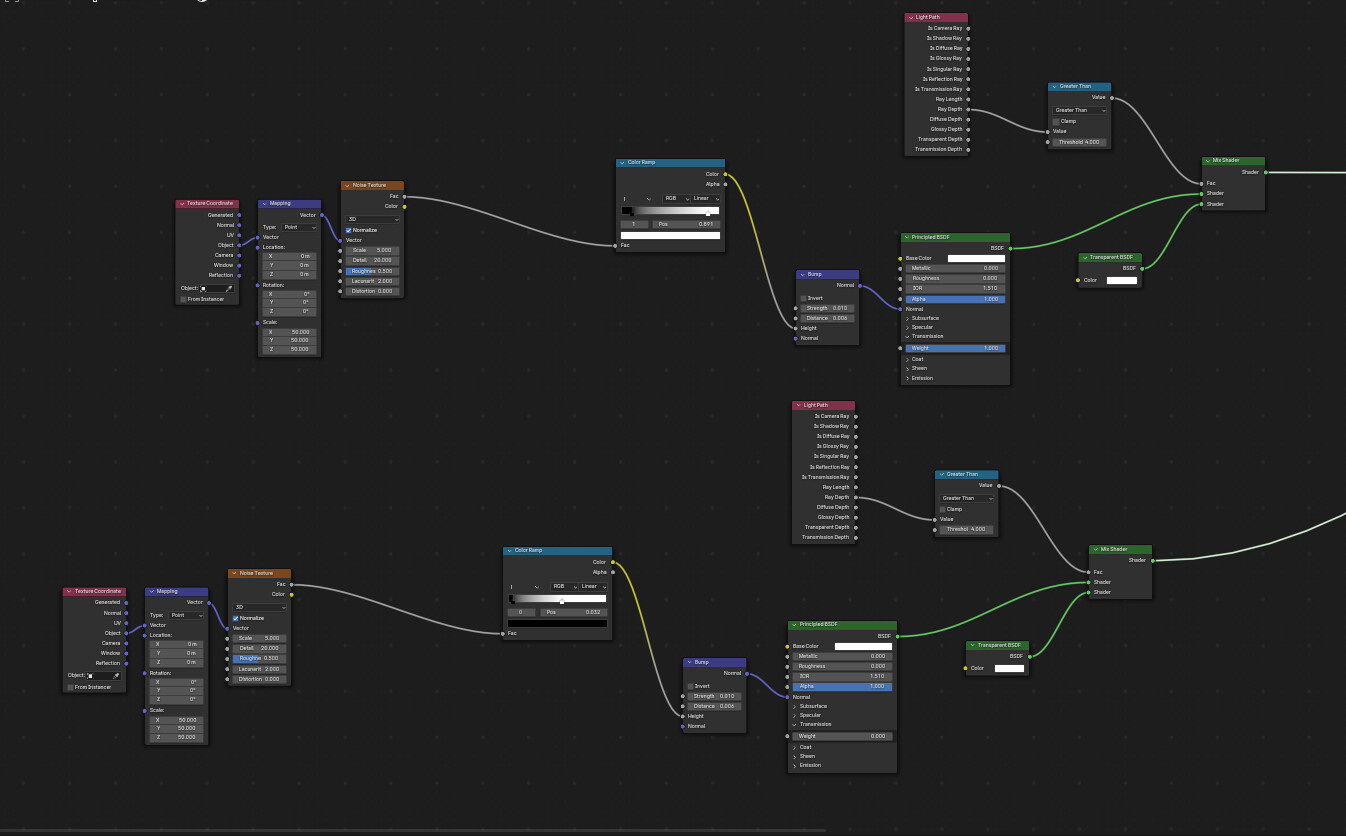Uncheck Normalize in the lower Noise Texture node
The height and width of the screenshot is (836, 1346).
[x=236, y=618]
